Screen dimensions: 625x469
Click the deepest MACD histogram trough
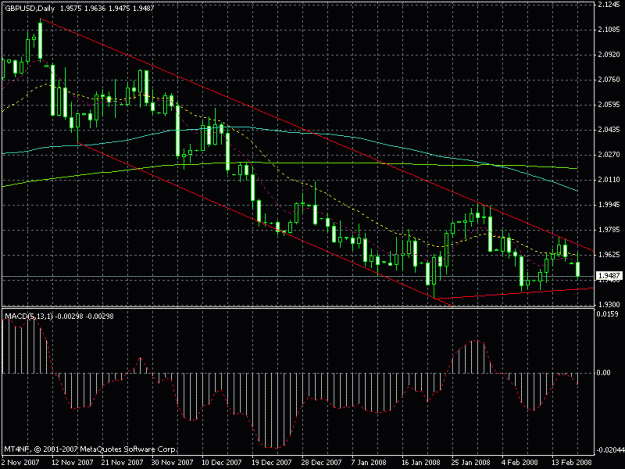(x=276, y=410)
